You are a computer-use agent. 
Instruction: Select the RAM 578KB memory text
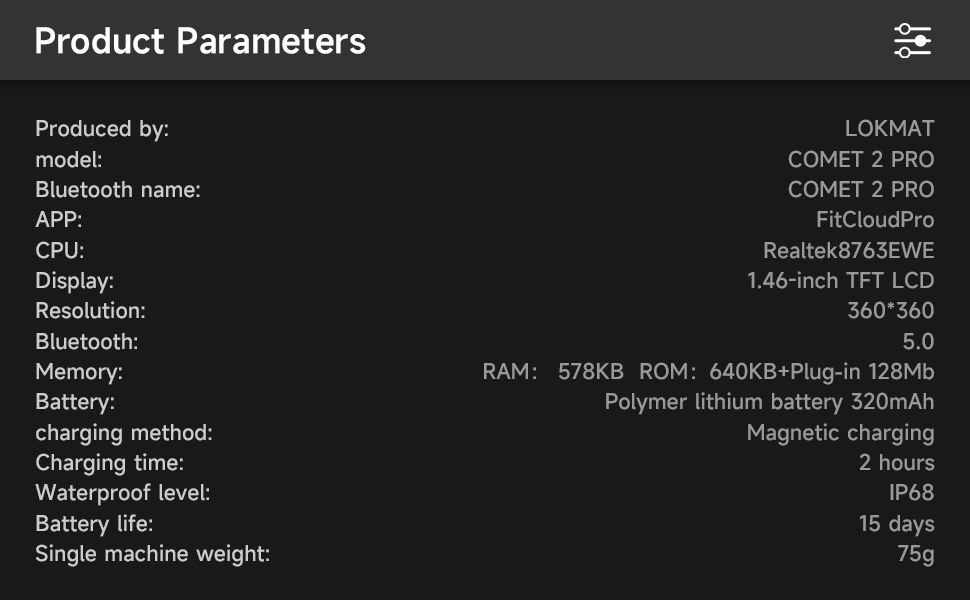coord(553,371)
